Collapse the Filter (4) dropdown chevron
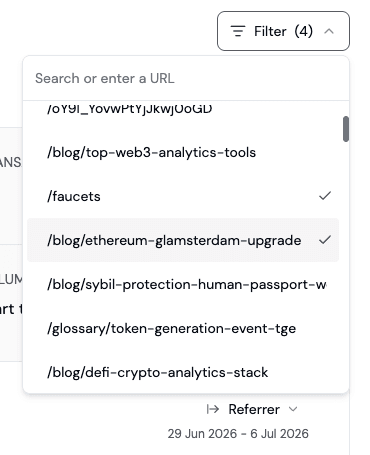Screen dimensions: 370x455 (x=329, y=31)
